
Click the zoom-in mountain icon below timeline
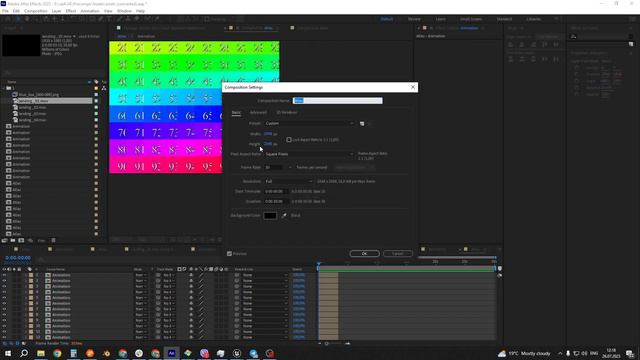pos(348,344)
